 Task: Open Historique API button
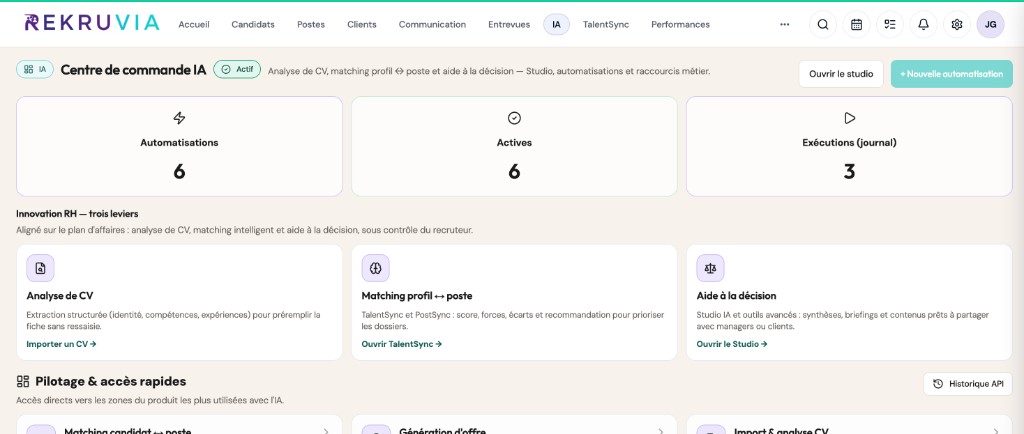[x=968, y=384]
